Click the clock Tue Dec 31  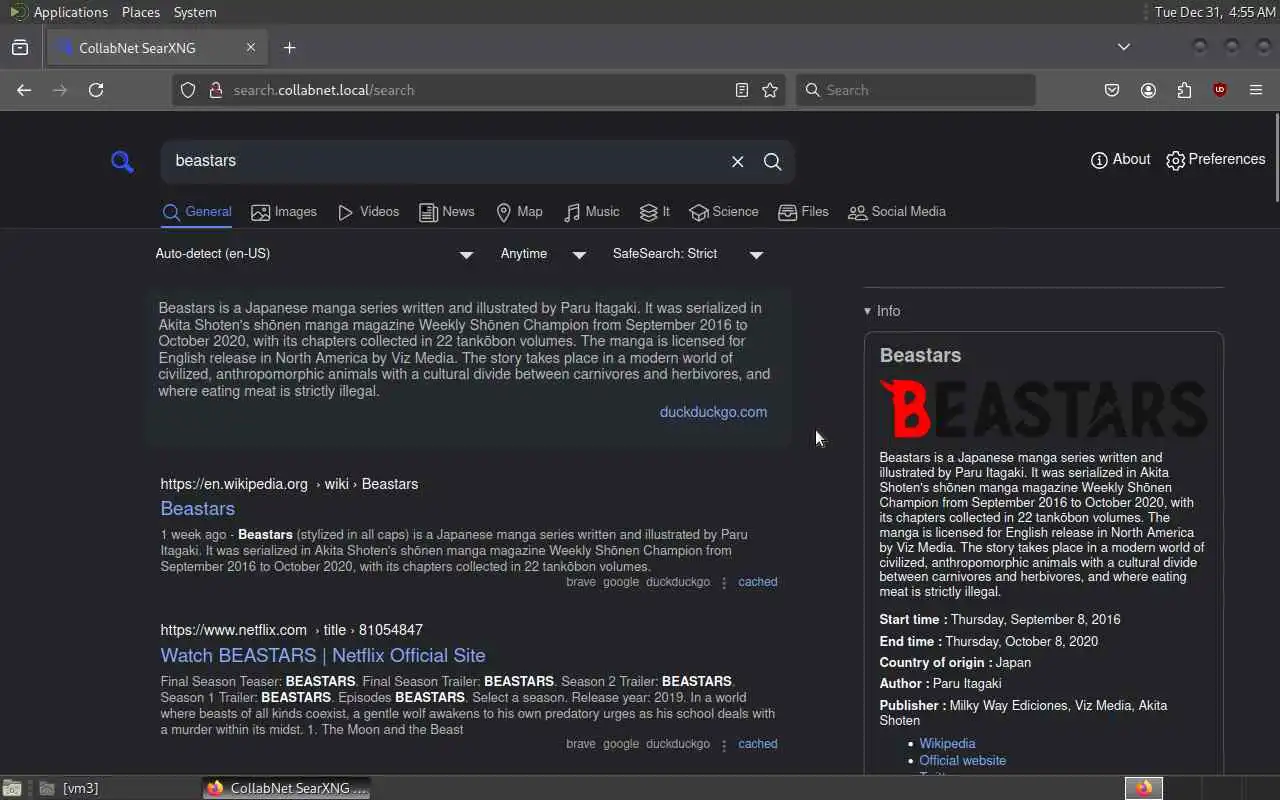[1214, 12]
